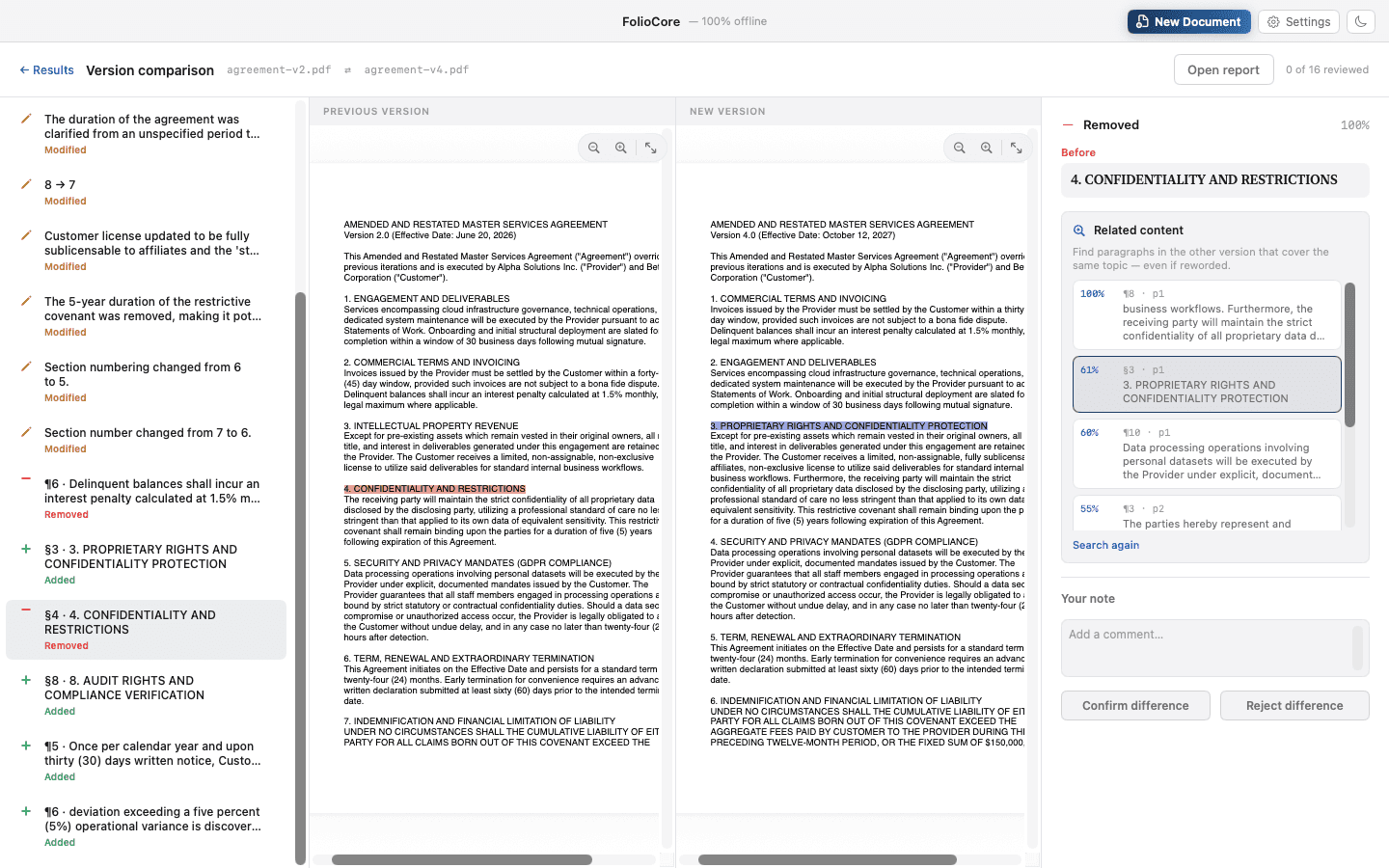Click the FolioCore app title
Image resolution: width=1389 pixels, height=868 pixels.
coord(651,21)
